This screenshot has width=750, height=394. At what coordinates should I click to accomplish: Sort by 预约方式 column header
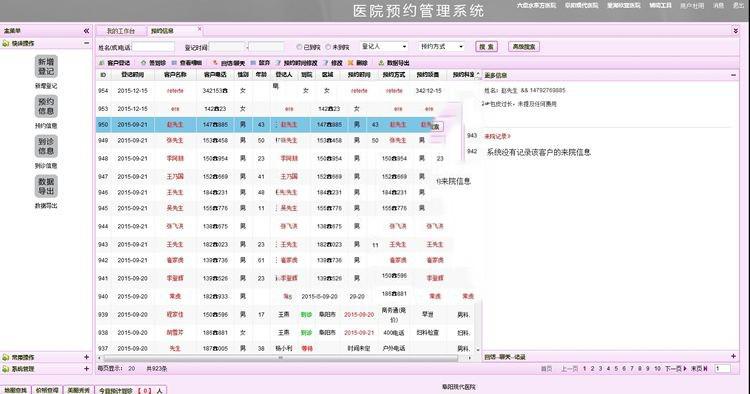(x=394, y=75)
